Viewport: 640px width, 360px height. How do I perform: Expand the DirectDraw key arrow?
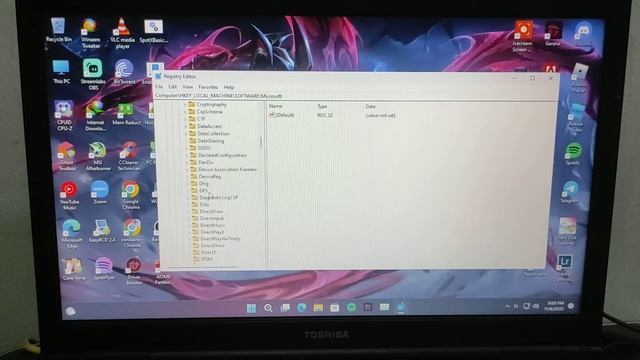point(189,211)
